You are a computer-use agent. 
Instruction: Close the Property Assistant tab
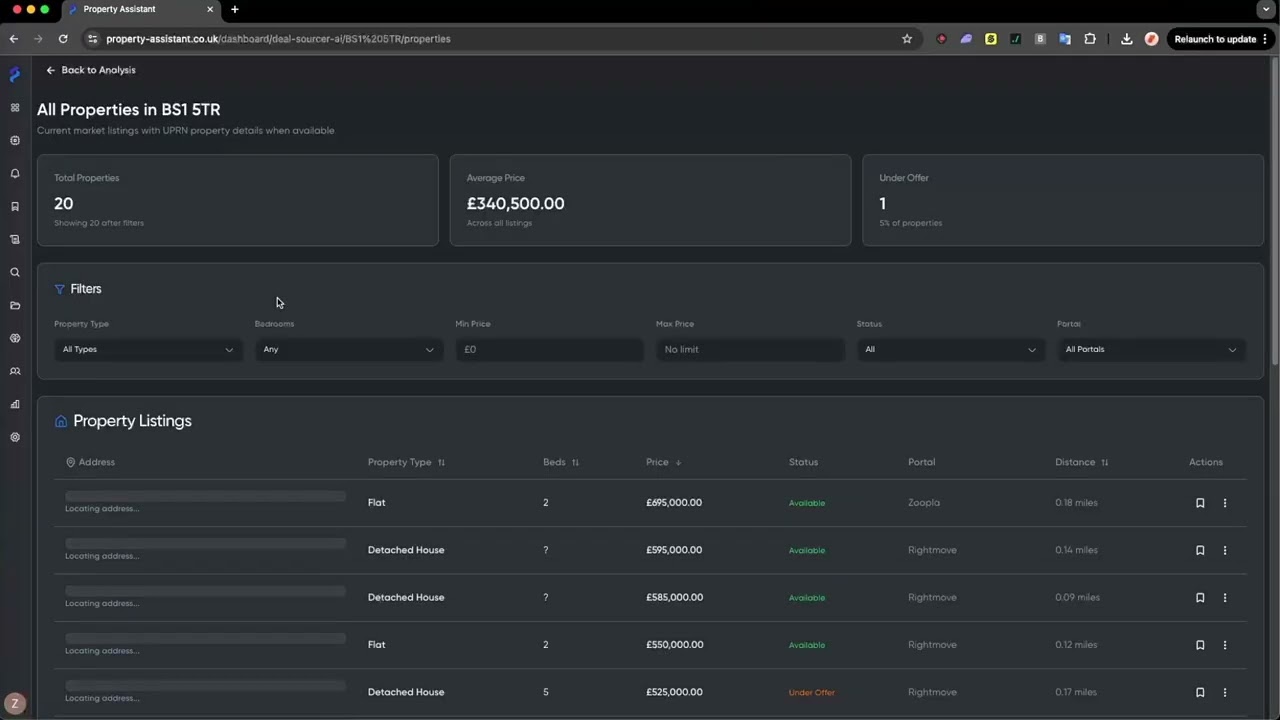tap(210, 9)
